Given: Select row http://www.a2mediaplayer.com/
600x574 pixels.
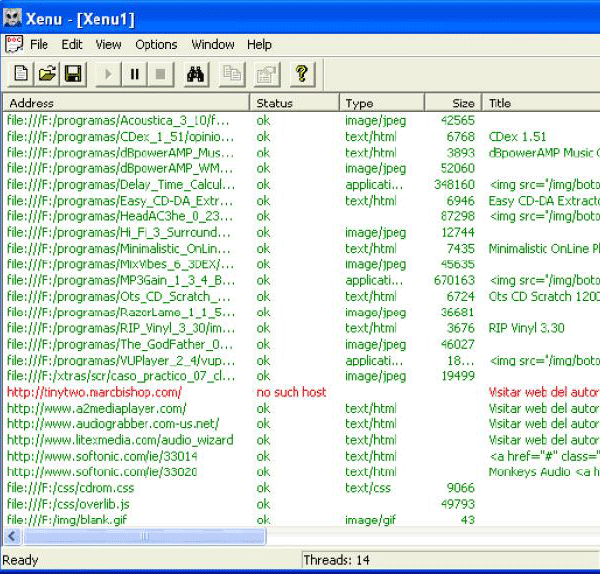Looking at the screenshot, I should pyautogui.click(x=96, y=408).
